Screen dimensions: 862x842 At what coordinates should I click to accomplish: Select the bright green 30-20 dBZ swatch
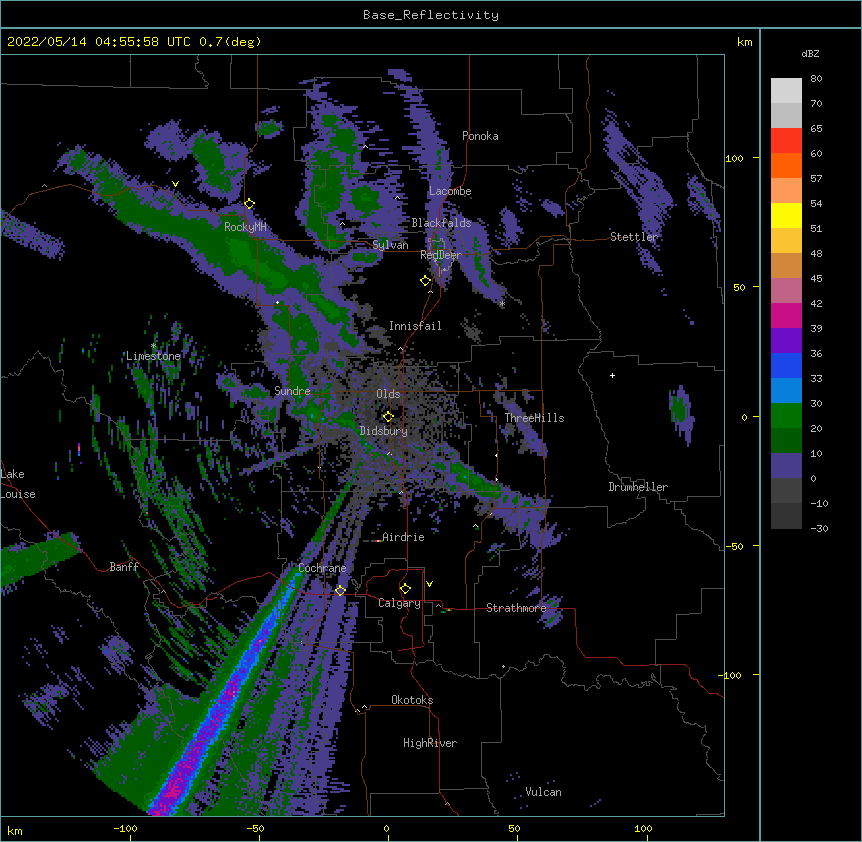click(x=786, y=416)
